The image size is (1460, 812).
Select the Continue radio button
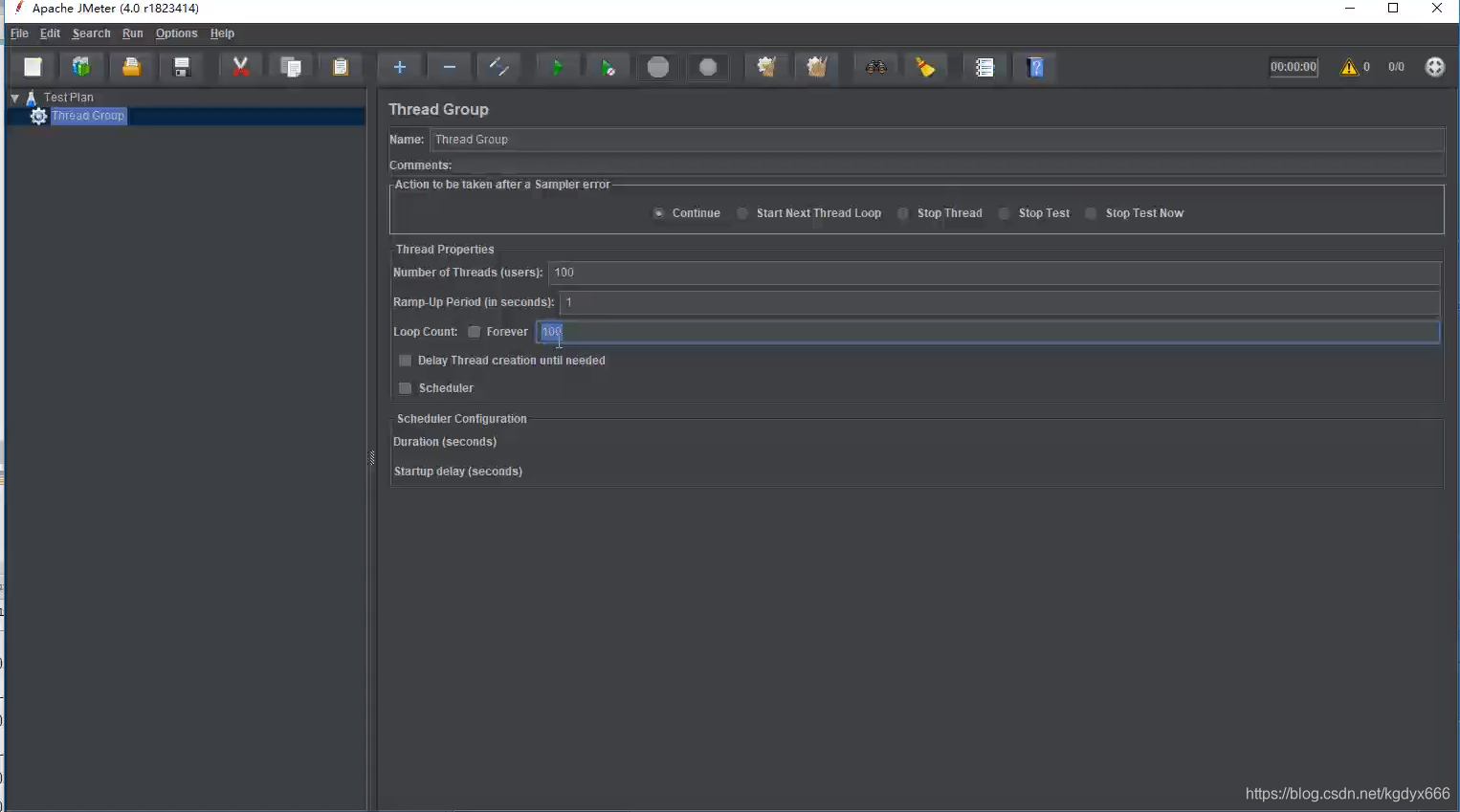(659, 213)
